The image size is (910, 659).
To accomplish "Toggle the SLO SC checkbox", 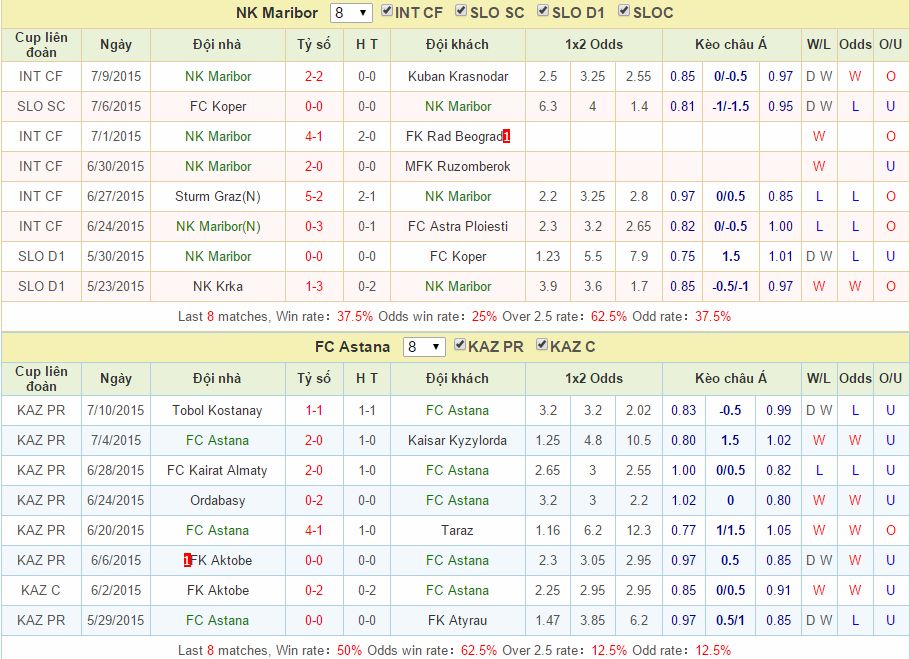I will click(461, 11).
